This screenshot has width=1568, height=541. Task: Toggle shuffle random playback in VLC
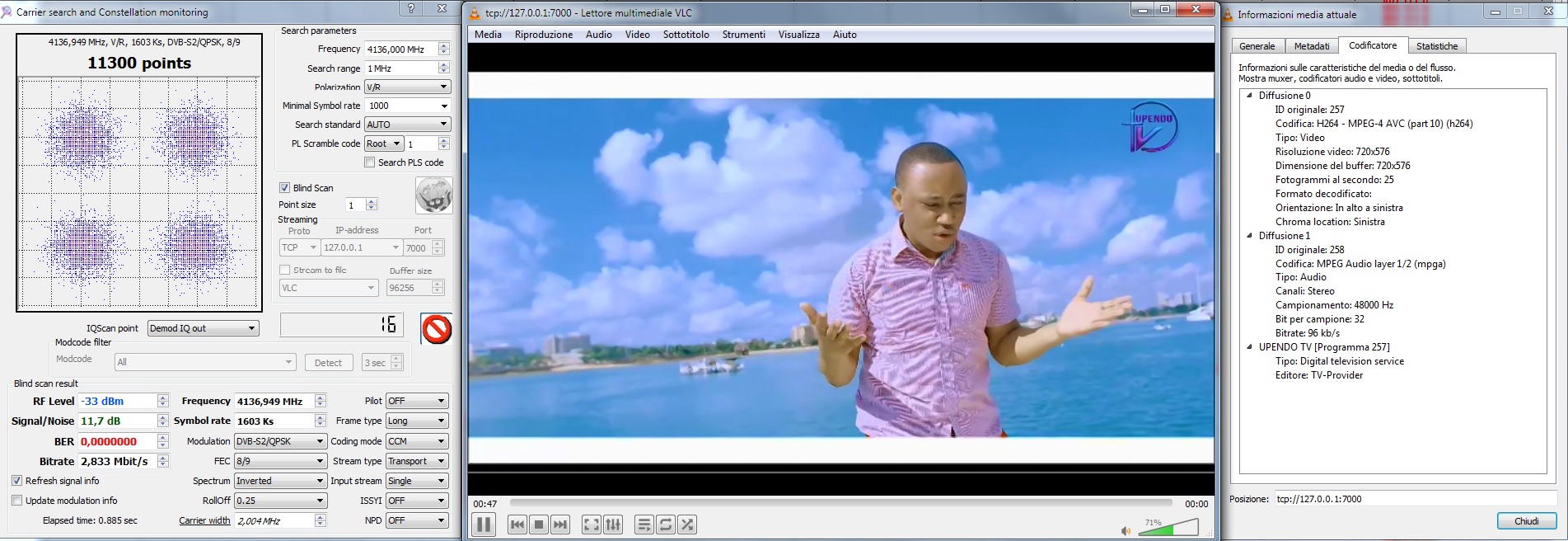(x=687, y=525)
